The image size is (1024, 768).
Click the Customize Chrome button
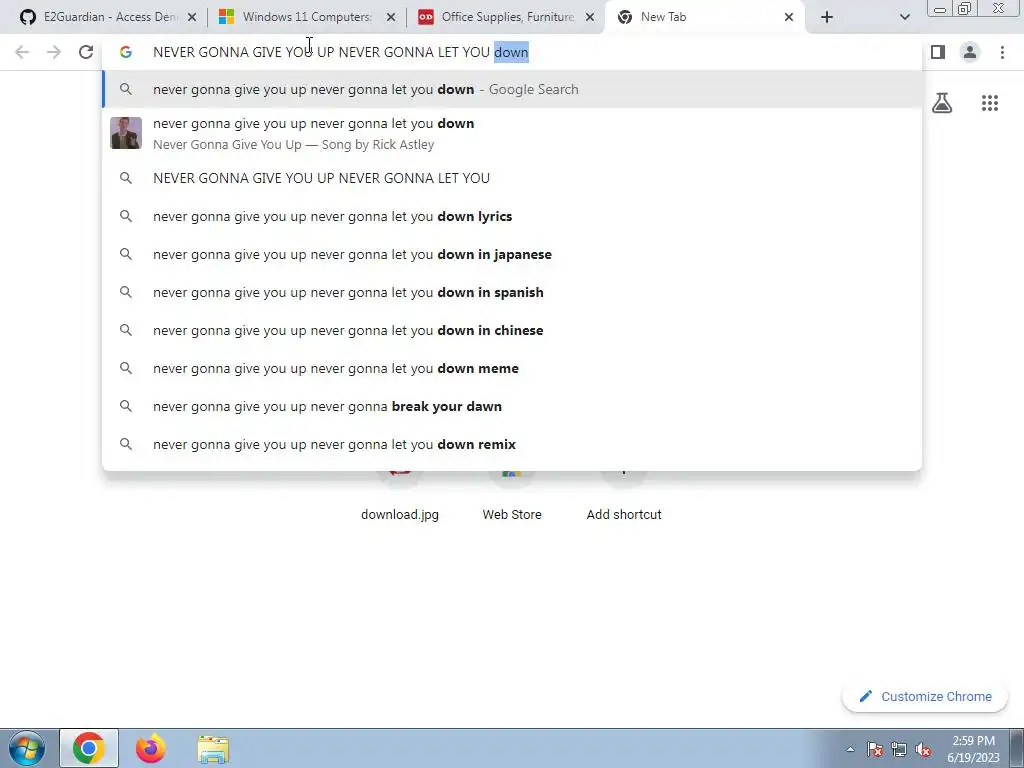click(925, 697)
